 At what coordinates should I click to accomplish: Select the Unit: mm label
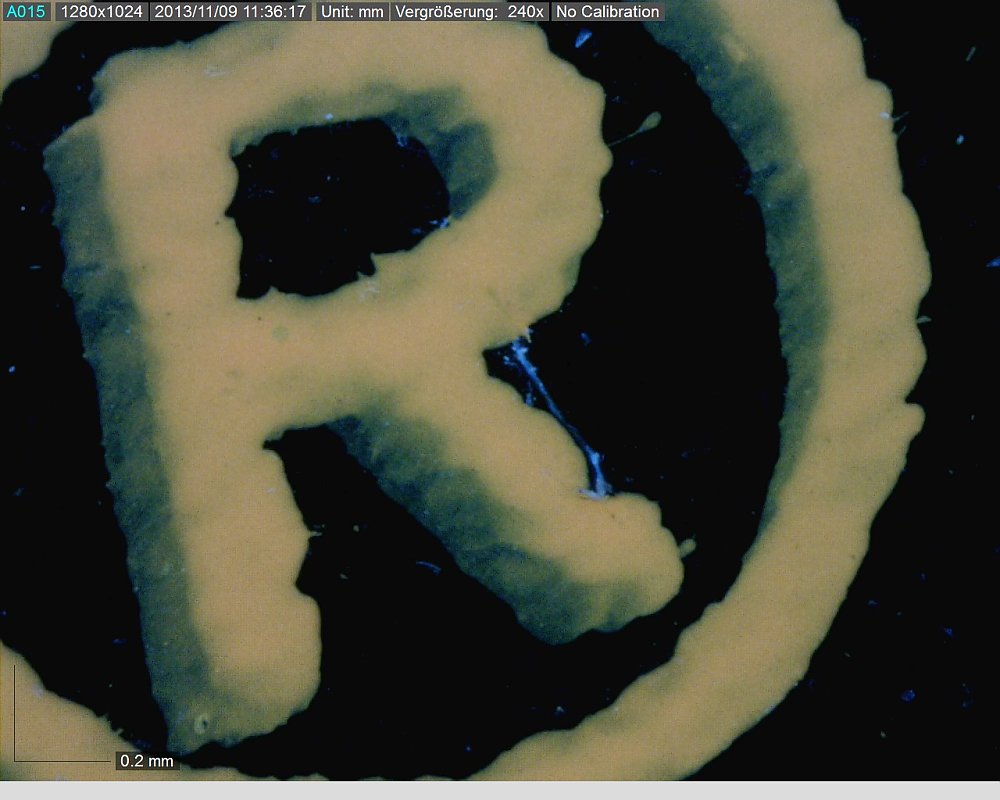351,12
